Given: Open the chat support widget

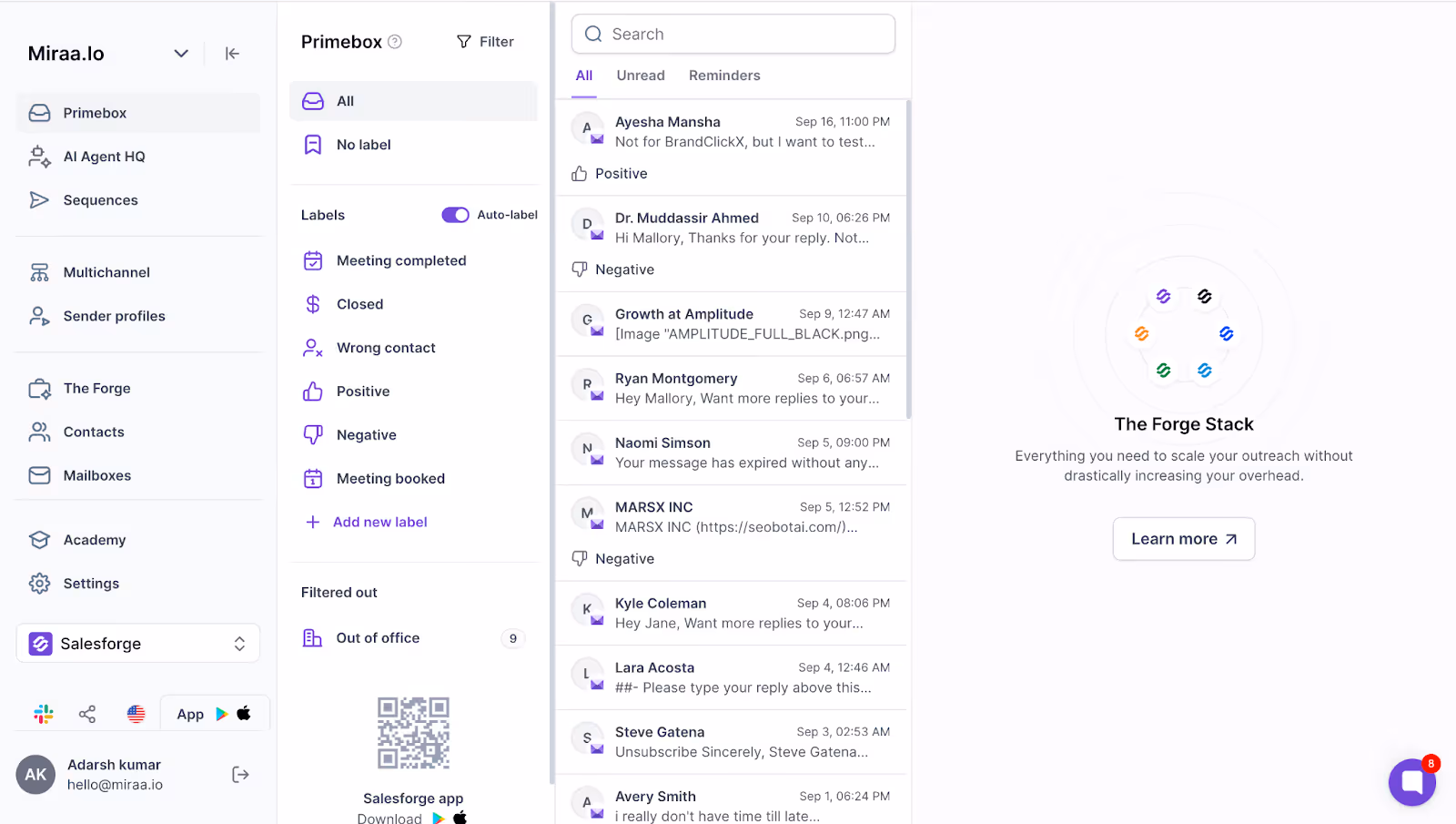Looking at the screenshot, I should [1412, 782].
